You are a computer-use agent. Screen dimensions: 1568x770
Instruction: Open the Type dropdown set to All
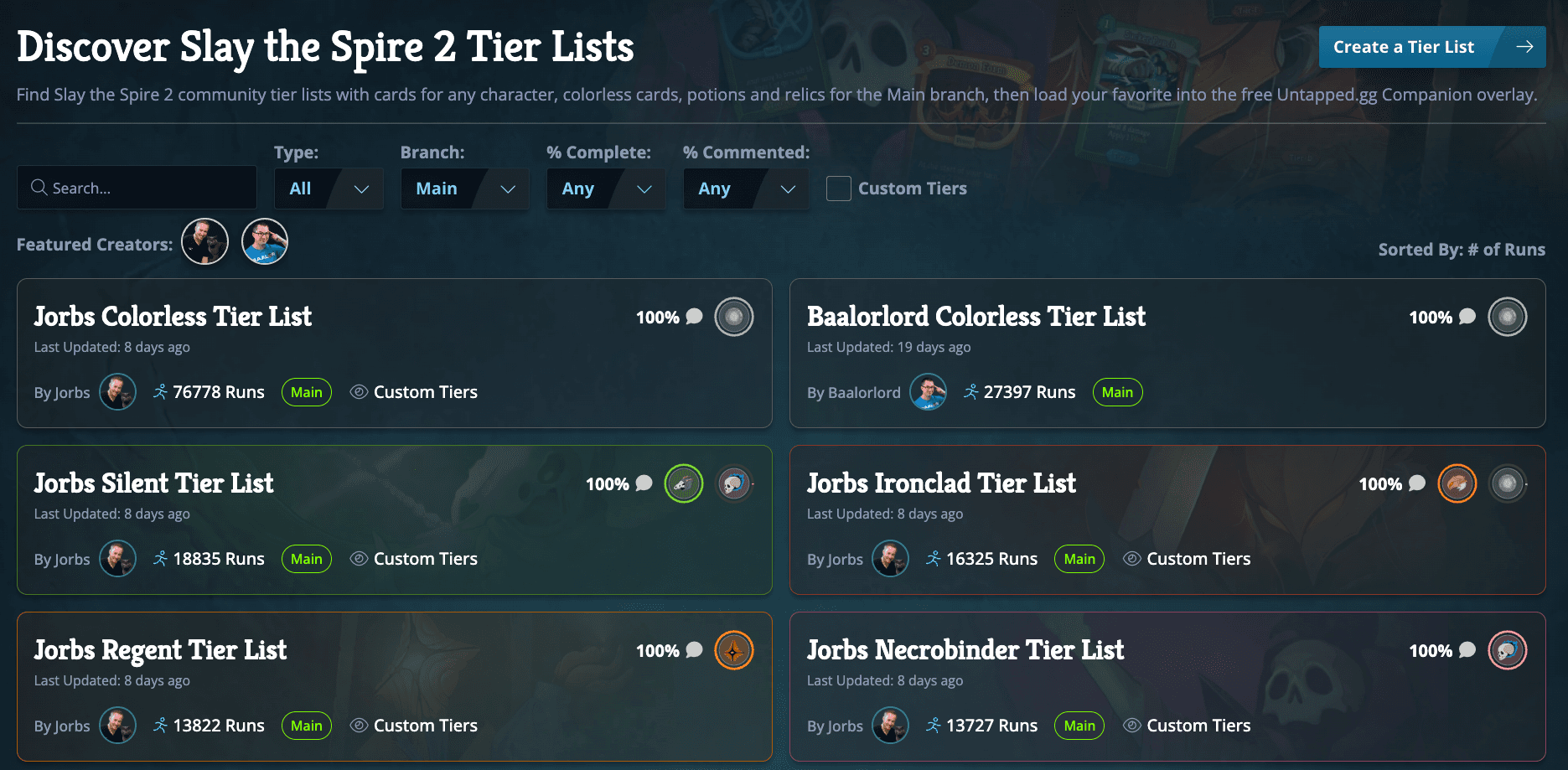[x=329, y=189]
